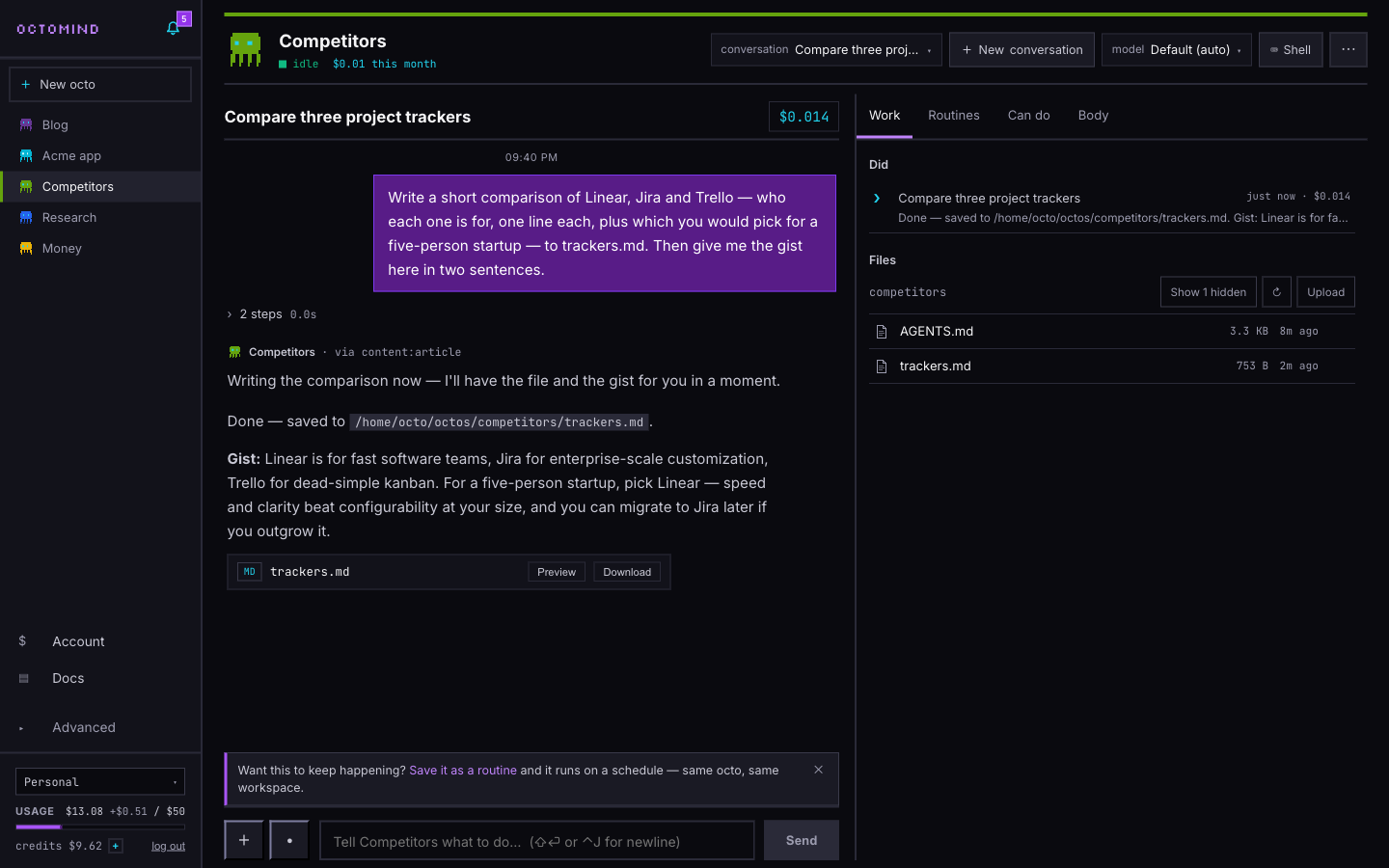
Task: Click the Money octo icon
Action: pos(26,248)
